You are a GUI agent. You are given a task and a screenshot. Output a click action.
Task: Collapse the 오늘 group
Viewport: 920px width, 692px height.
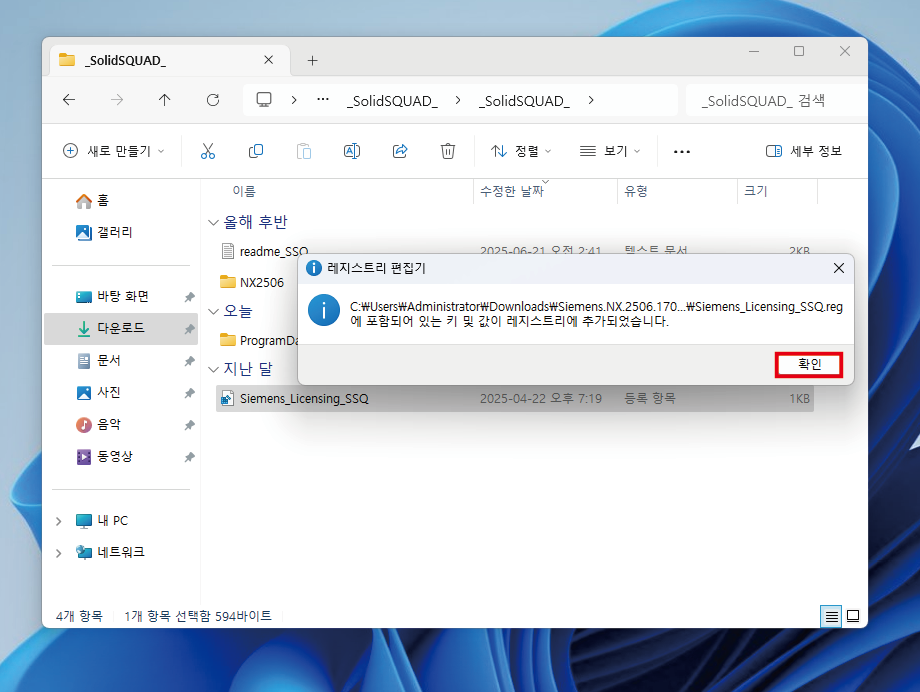(x=214, y=311)
